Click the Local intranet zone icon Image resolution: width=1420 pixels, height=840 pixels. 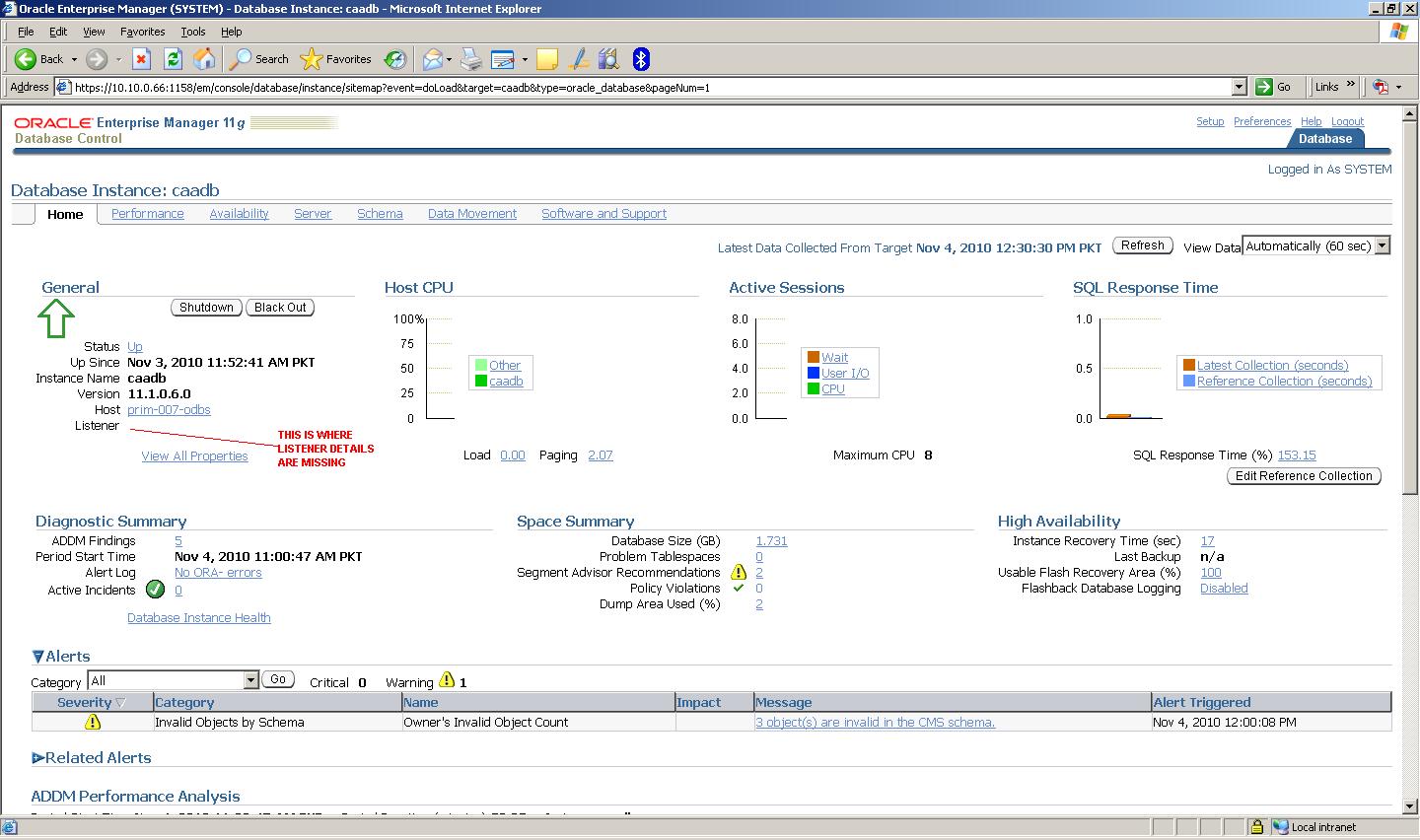pyautogui.click(x=1280, y=827)
